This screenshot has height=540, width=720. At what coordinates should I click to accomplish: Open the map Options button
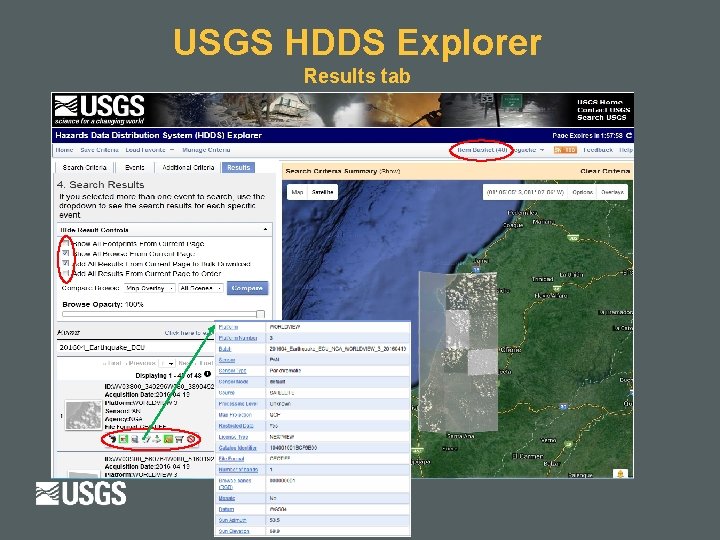point(582,192)
